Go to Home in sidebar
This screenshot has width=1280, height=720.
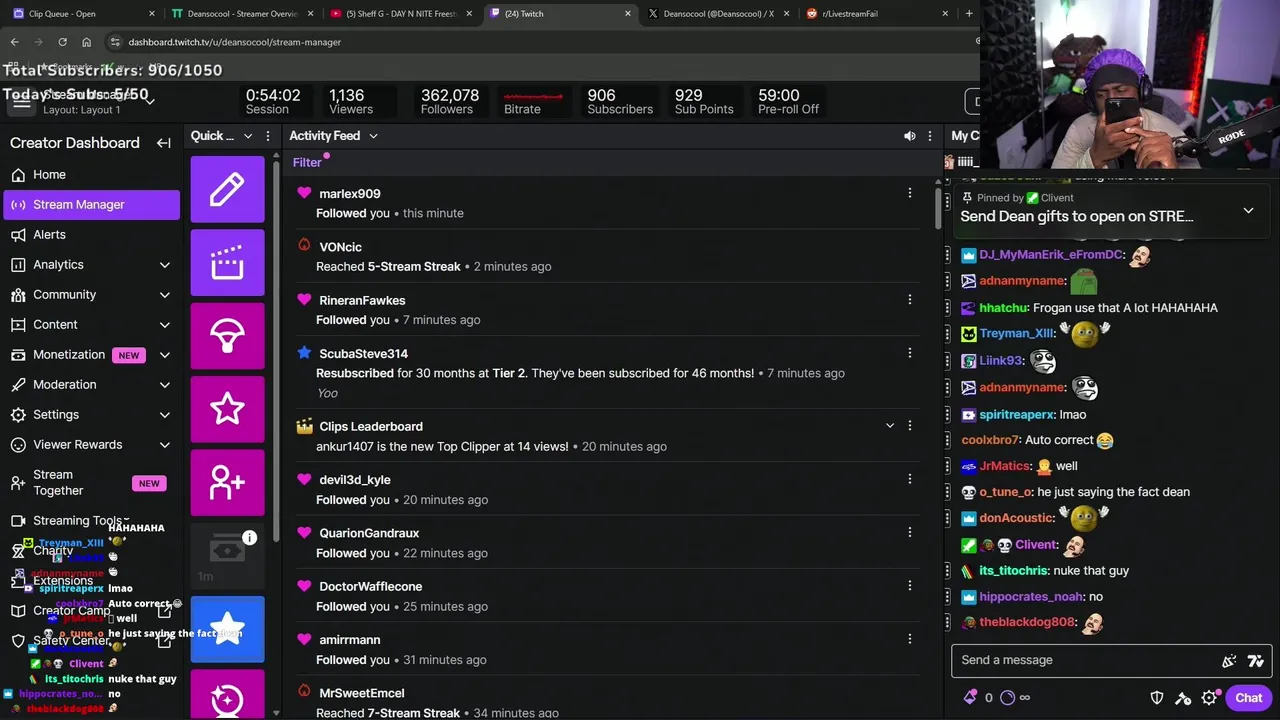point(91,175)
